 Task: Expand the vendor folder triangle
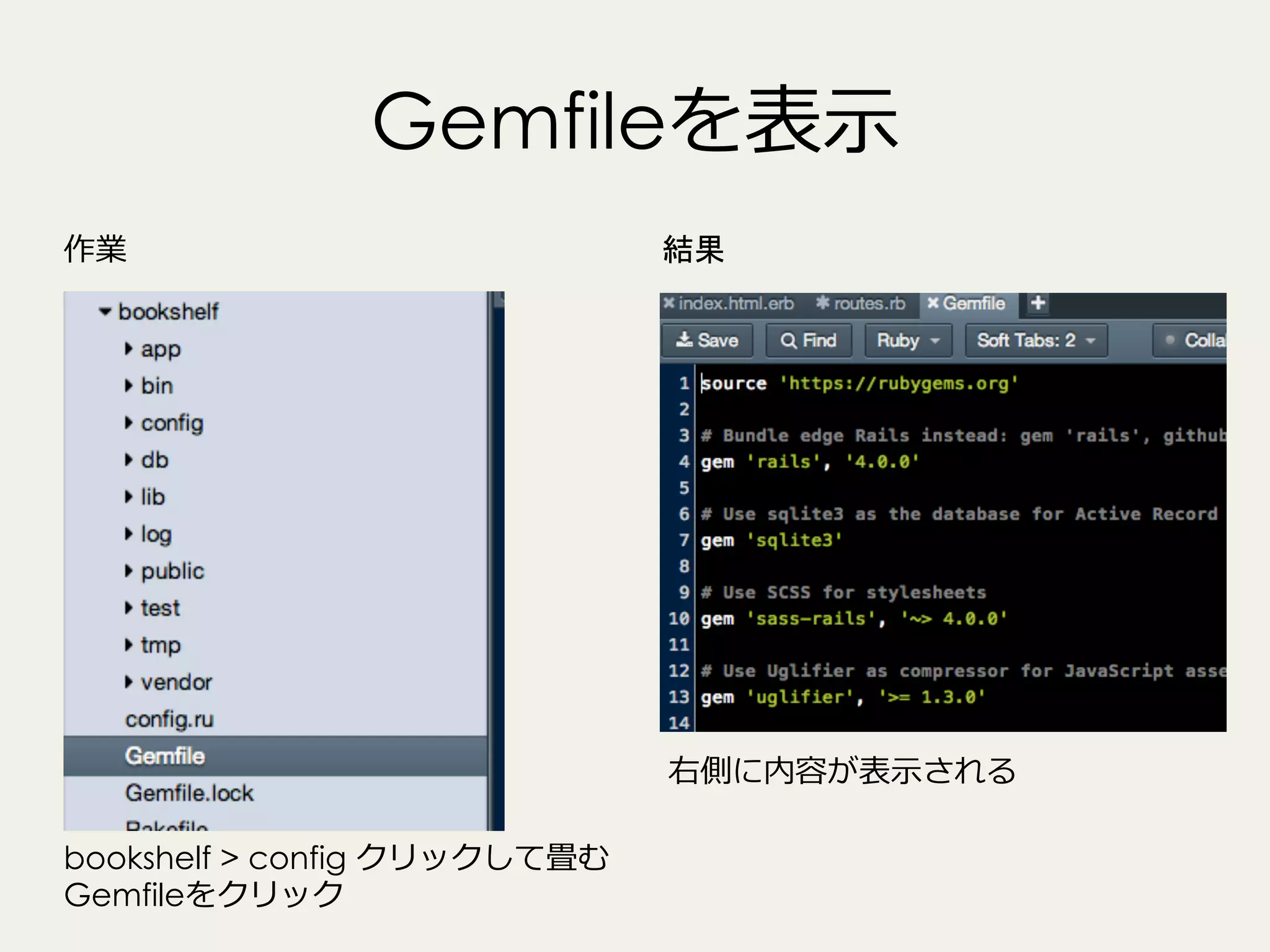pos(128,682)
